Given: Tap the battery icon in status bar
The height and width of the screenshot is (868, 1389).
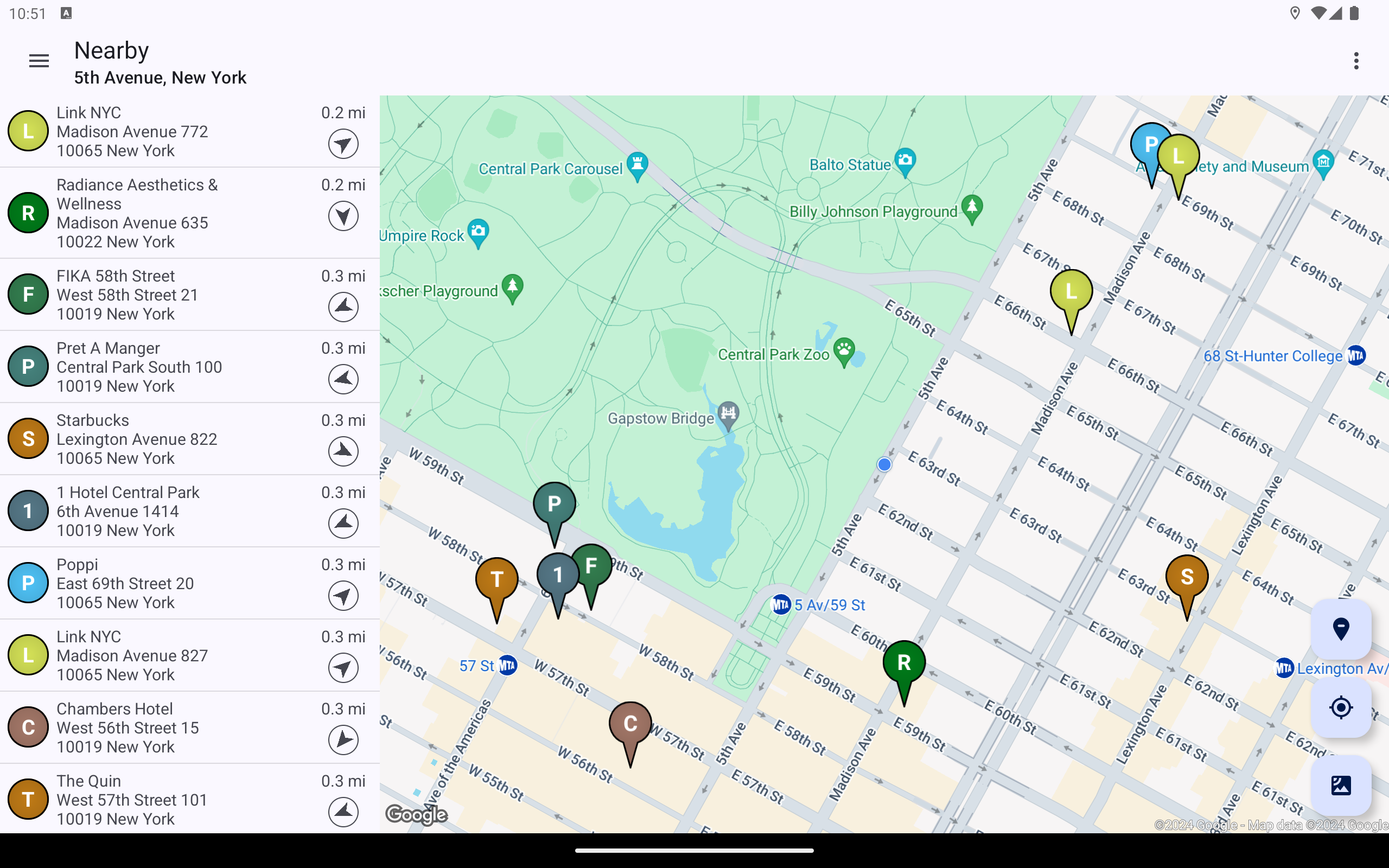Looking at the screenshot, I should tap(1355, 13).
